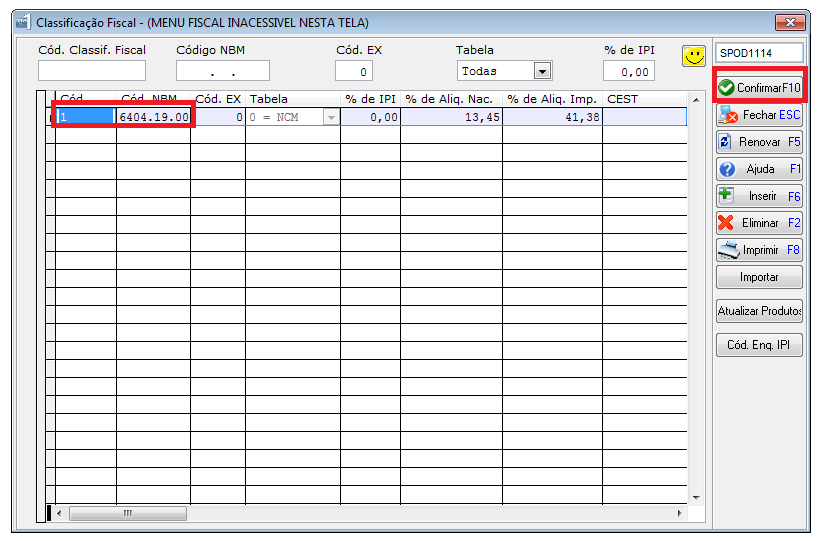Click the vertical scrollbar up arrow

(696, 99)
